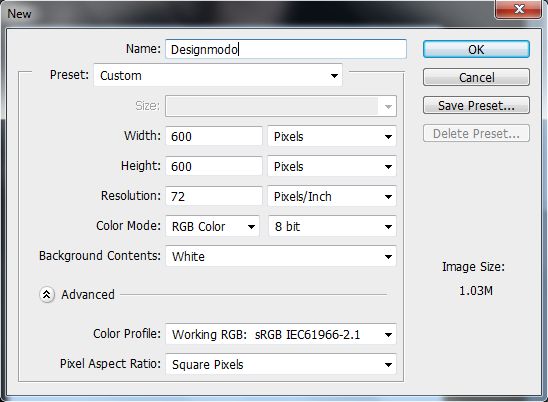Click in the Height value field
548x402 pixels.
[x=214, y=166]
